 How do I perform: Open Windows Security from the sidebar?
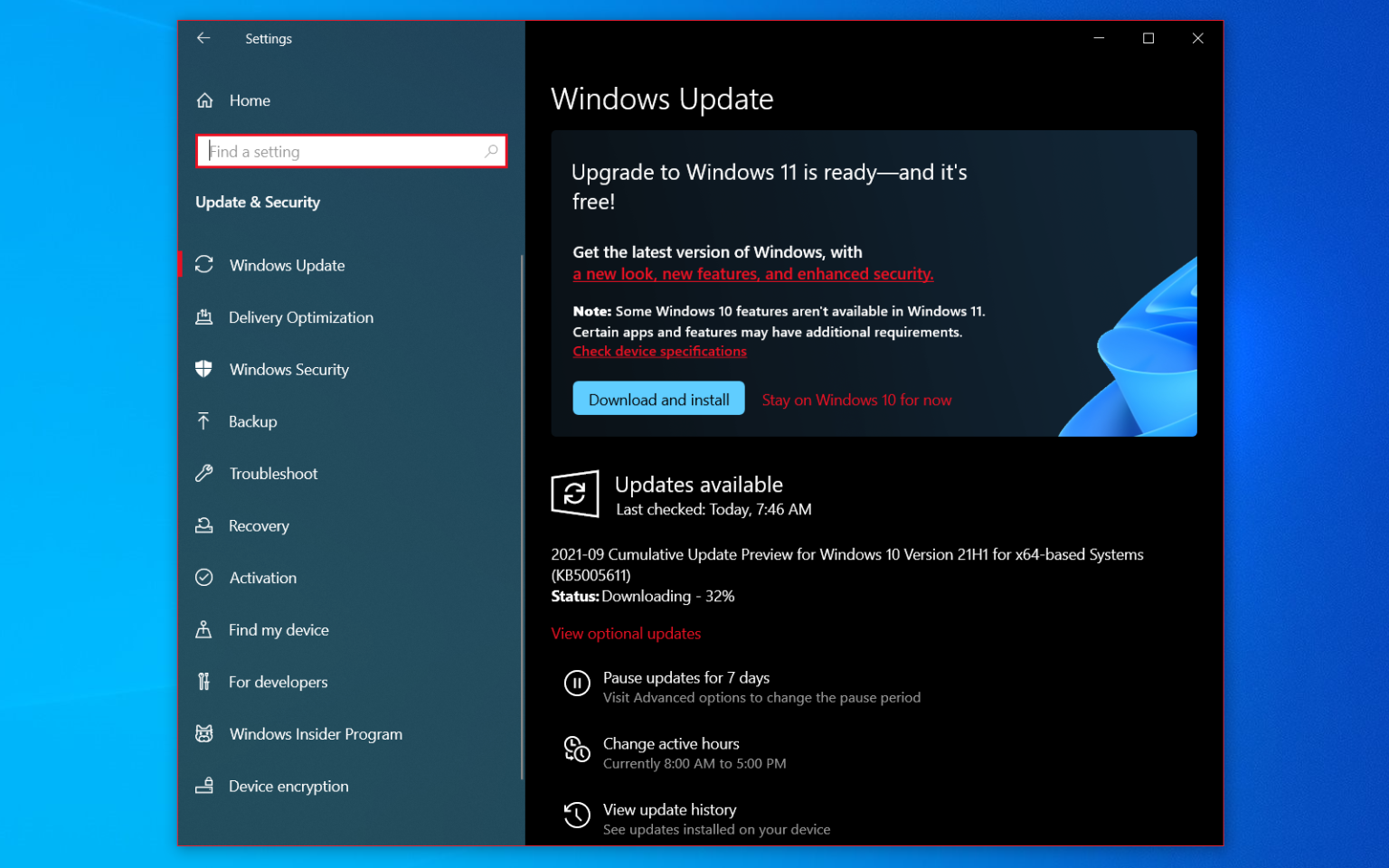(288, 369)
